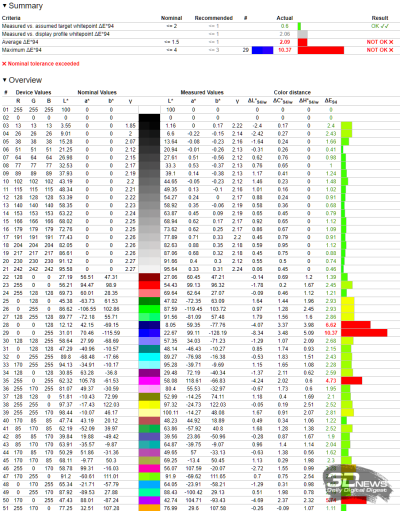Click the Measured Values column header
The image size is (400, 511).
click(x=202, y=92)
